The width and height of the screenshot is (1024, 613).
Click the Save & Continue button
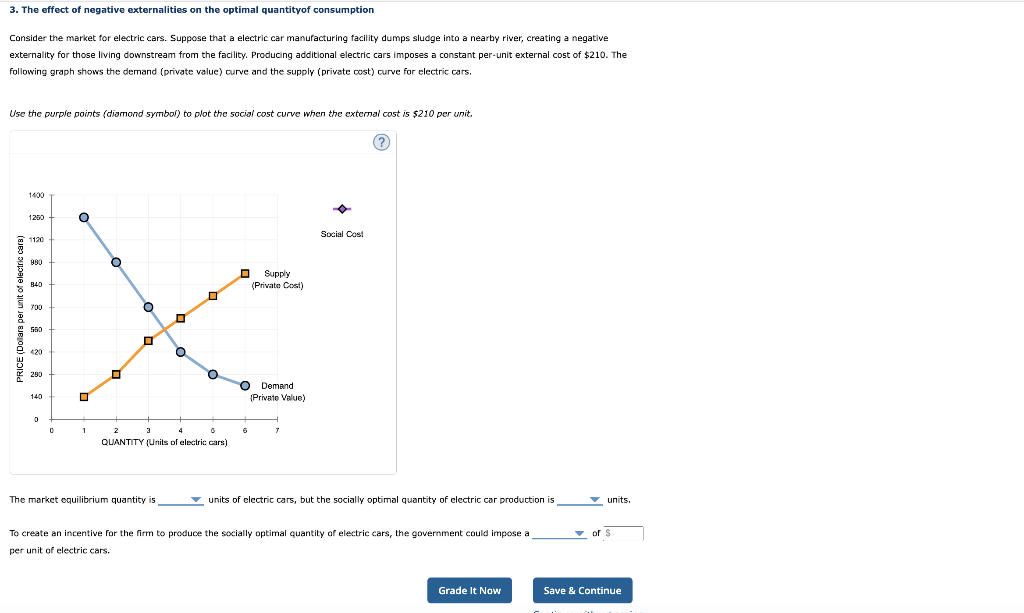click(582, 590)
